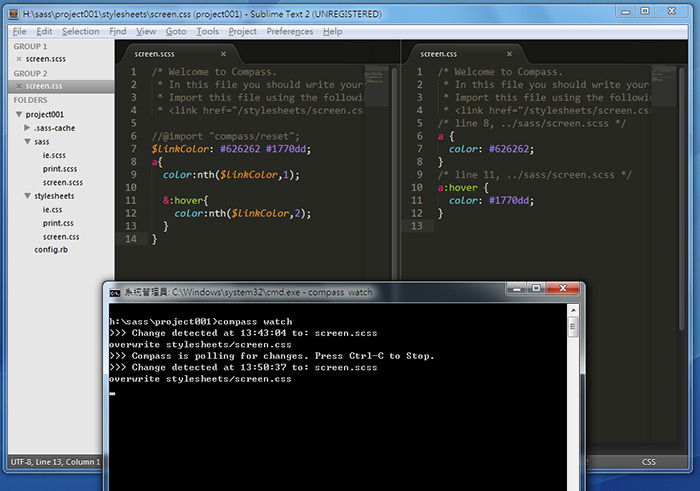Click the cmd window scrollbar thumb

573,326
